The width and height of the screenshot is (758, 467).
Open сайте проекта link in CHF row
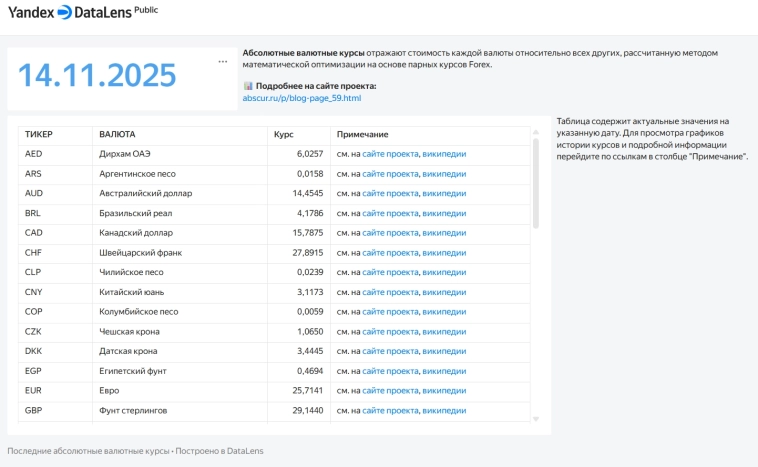coord(390,252)
